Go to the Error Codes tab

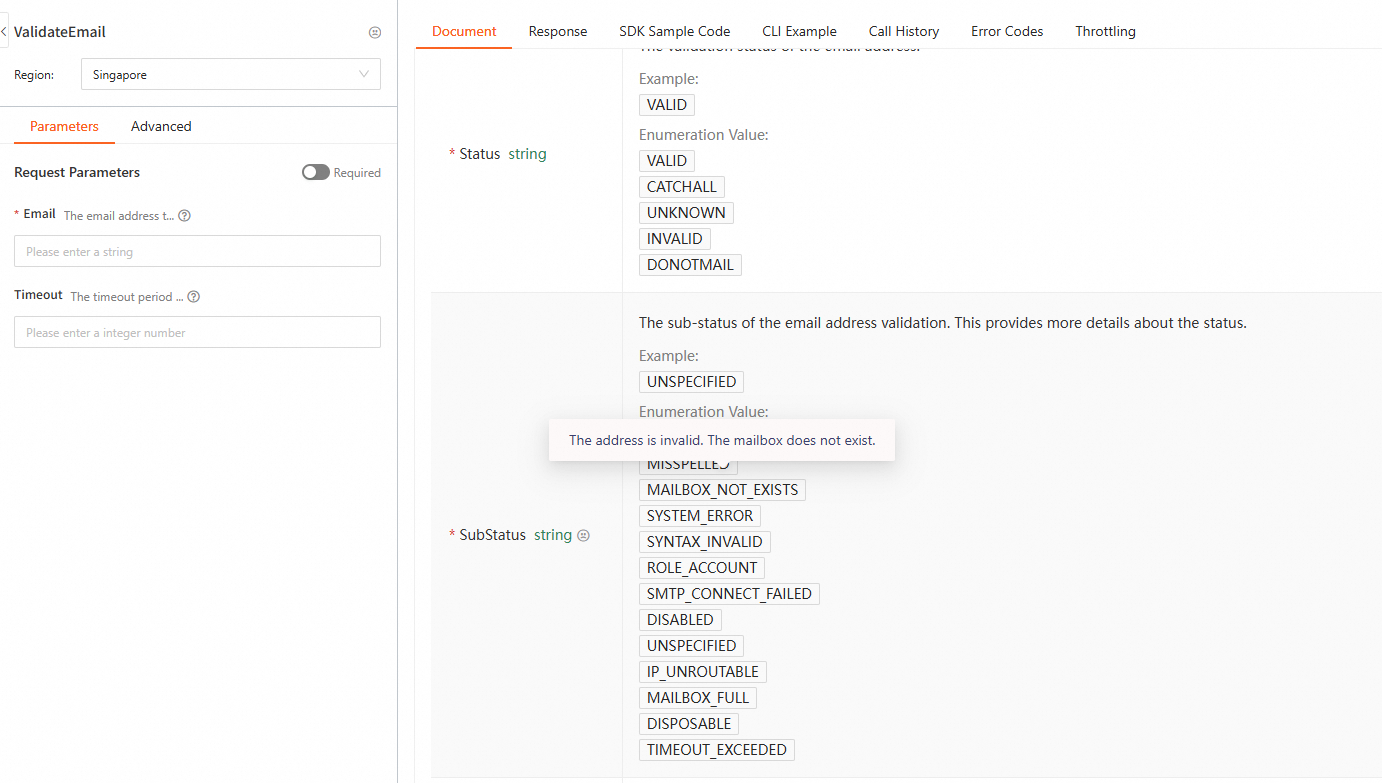[x=1007, y=31]
